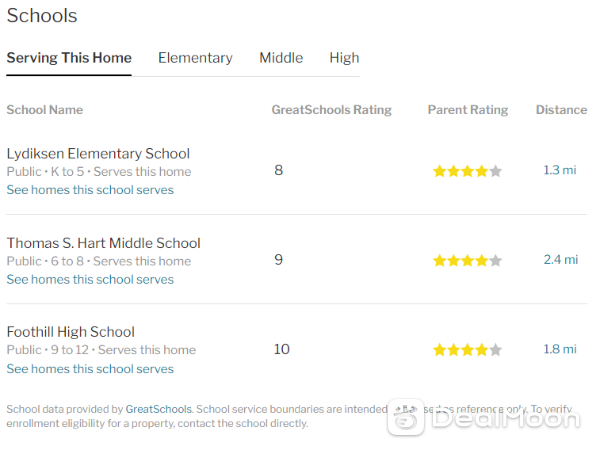The width and height of the screenshot is (600, 450).
Task: Click Thomas S. Hart parent rating stars
Action: [x=467, y=261]
